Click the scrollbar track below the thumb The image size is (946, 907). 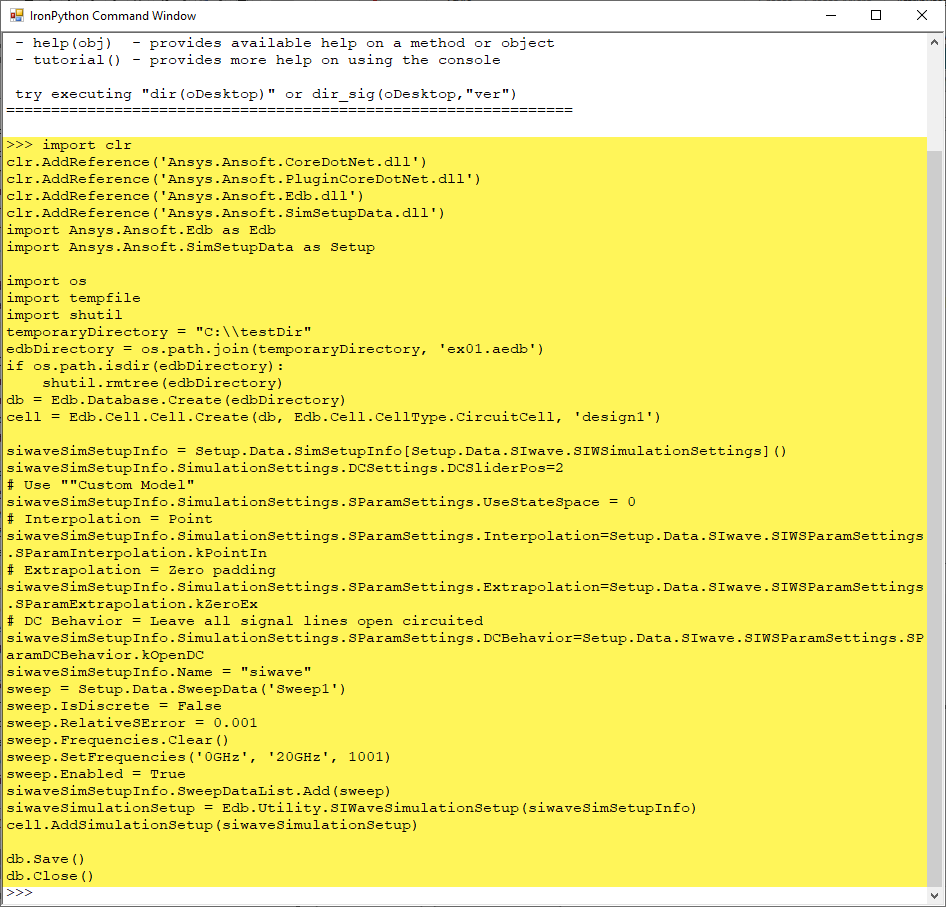pos(937,500)
